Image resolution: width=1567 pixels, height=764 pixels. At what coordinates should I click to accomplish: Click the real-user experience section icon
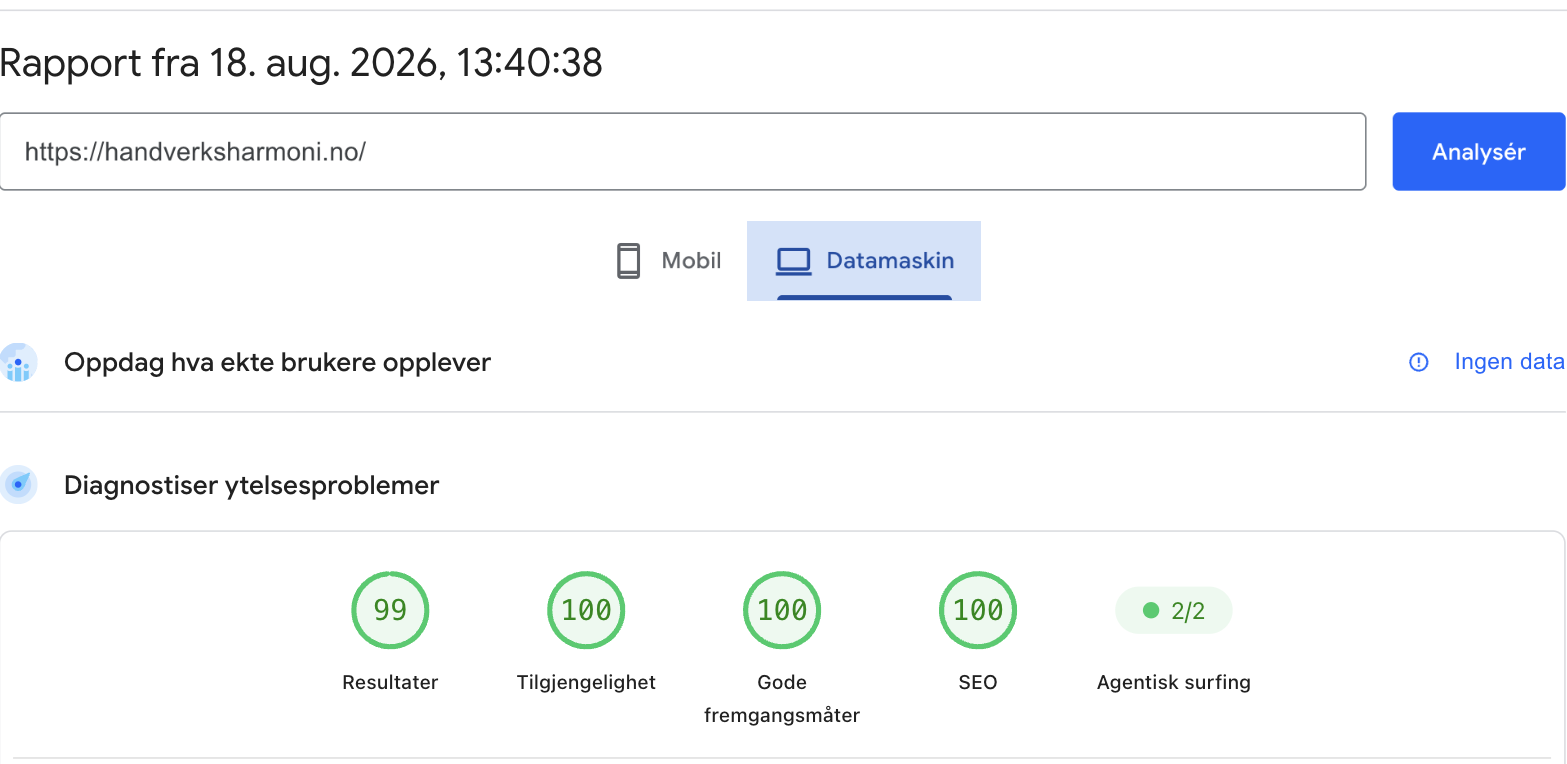click(18, 362)
